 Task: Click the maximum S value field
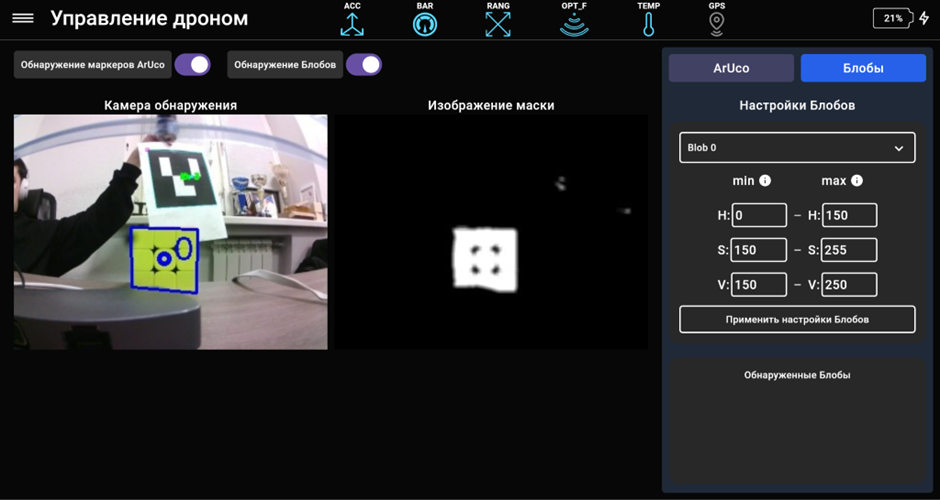coord(849,250)
